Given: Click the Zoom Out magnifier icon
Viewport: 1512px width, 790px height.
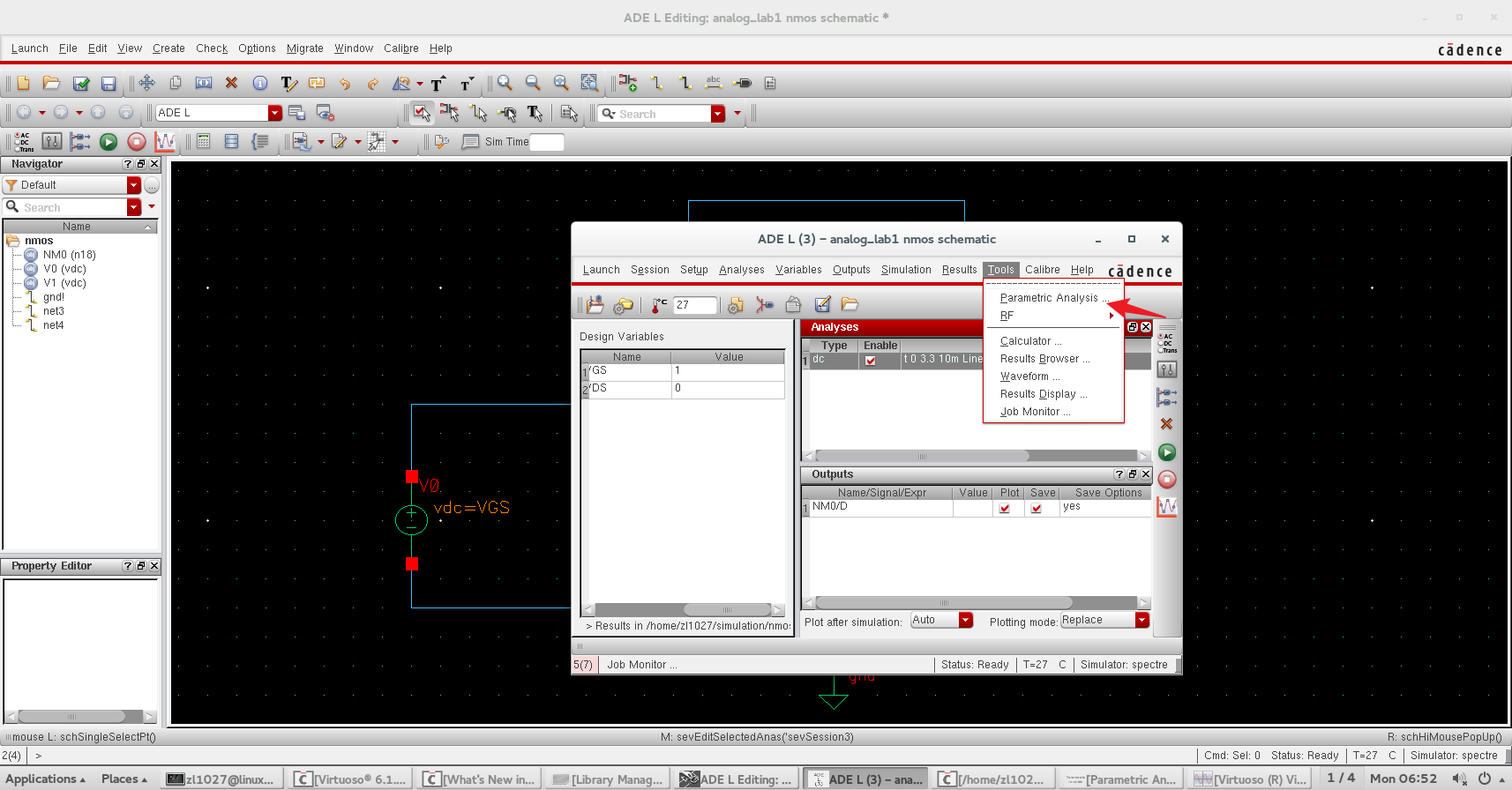Looking at the screenshot, I should pyautogui.click(x=533, y=83).
